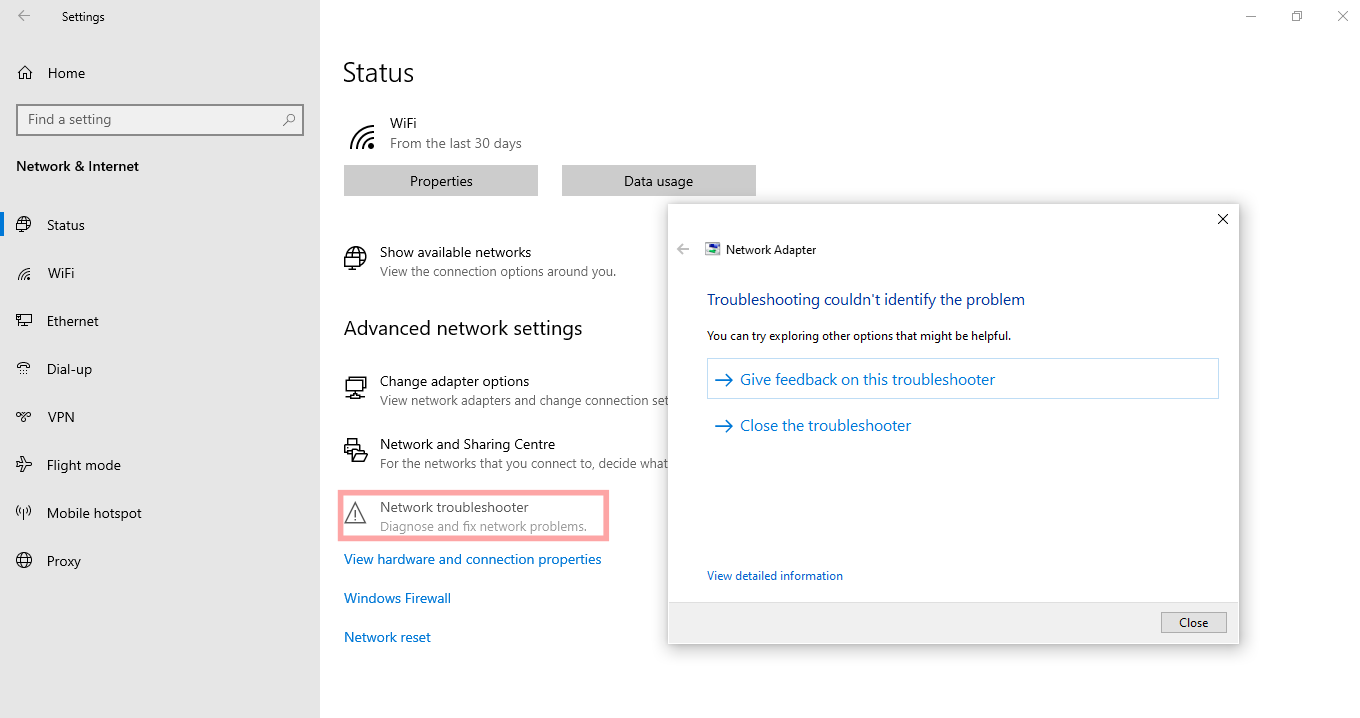Click the large WiFi icon under Status

point(361,137)
